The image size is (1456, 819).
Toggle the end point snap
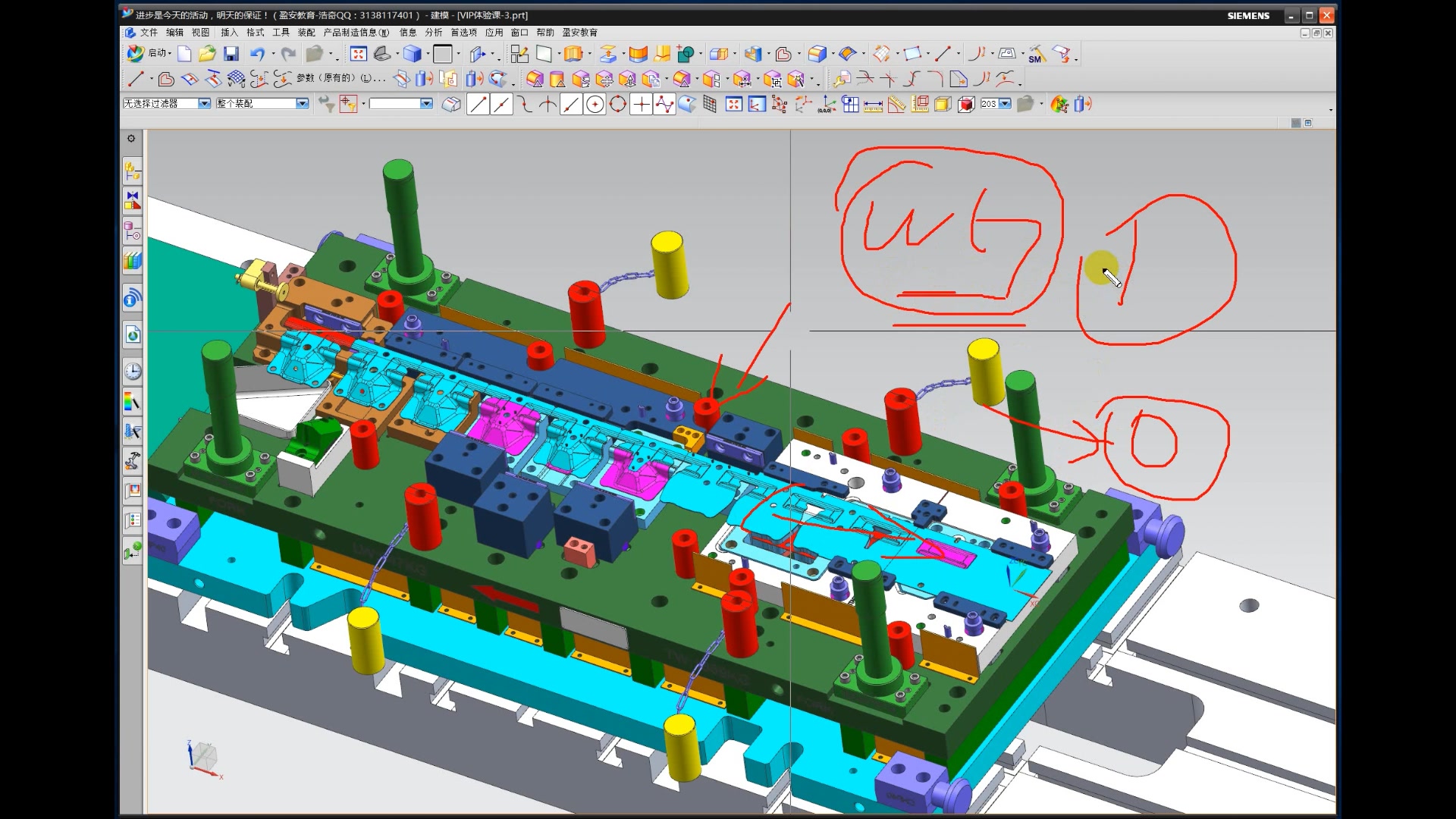(x=478, y=105)
